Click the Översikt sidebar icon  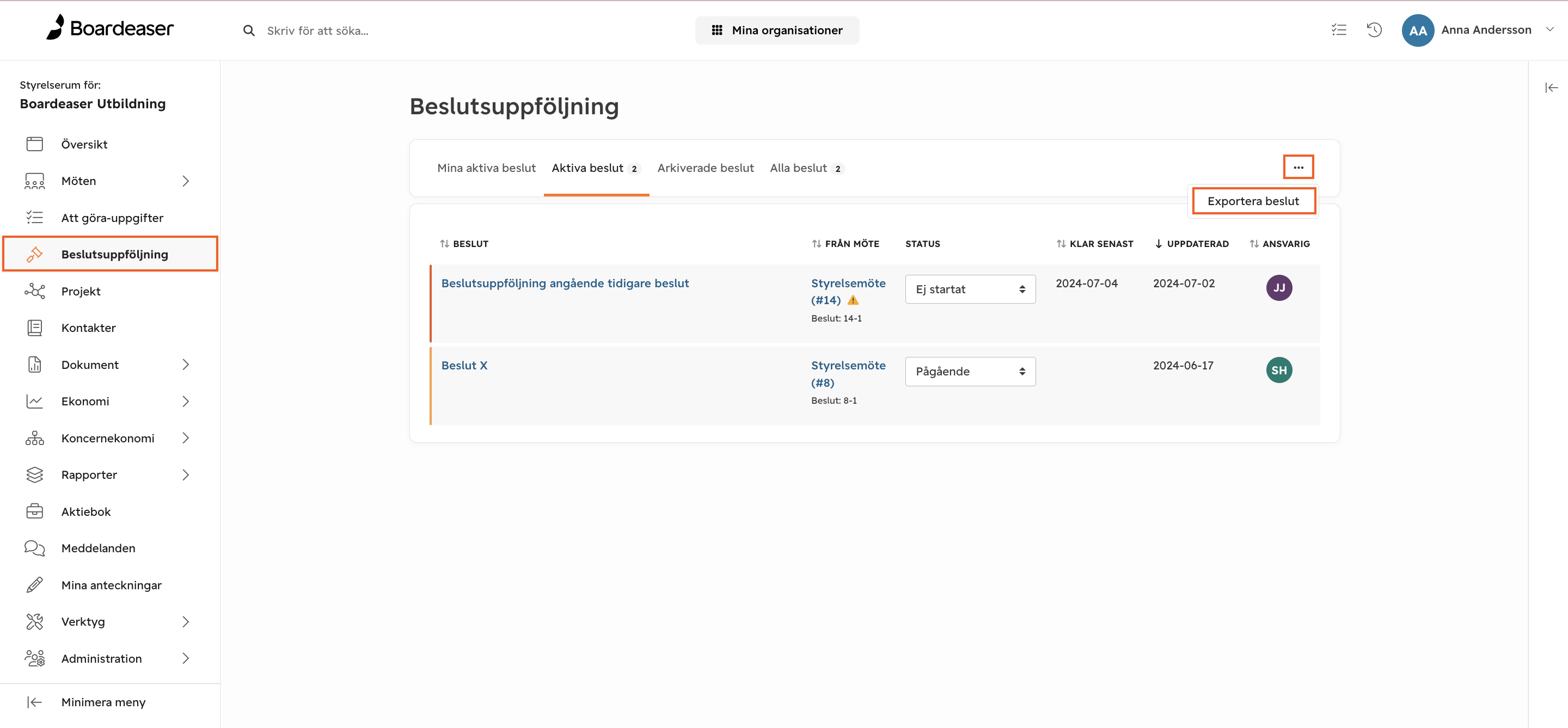click(x=35, y=144)
